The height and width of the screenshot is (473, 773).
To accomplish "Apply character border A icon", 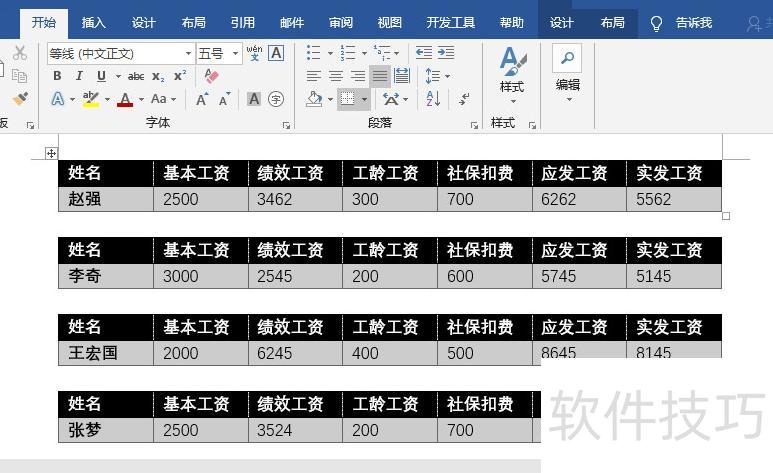I will [x=276, y=53].
